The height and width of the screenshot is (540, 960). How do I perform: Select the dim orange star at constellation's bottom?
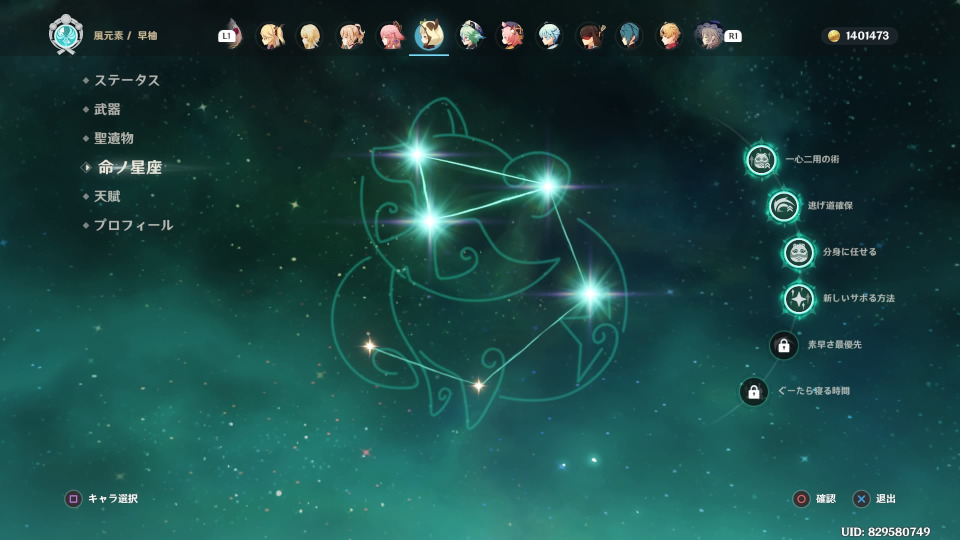click(478, 385)
